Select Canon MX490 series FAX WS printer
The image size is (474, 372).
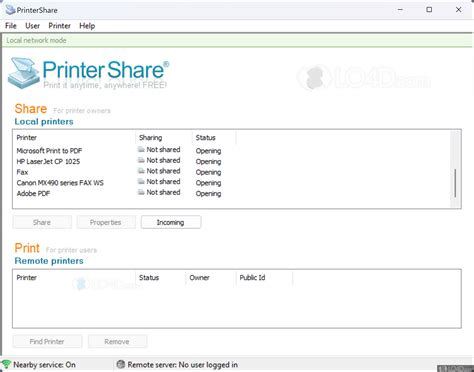[60, 183]
